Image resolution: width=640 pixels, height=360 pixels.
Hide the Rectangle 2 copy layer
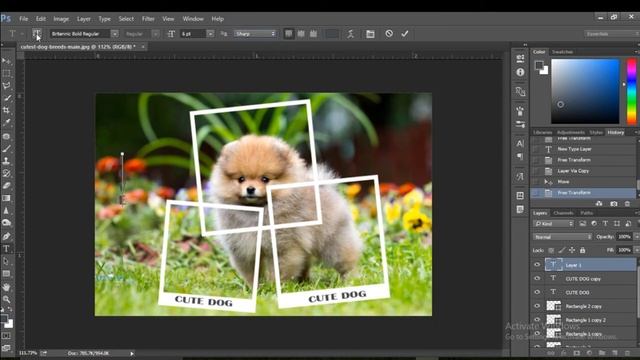(x=537, y=306)
